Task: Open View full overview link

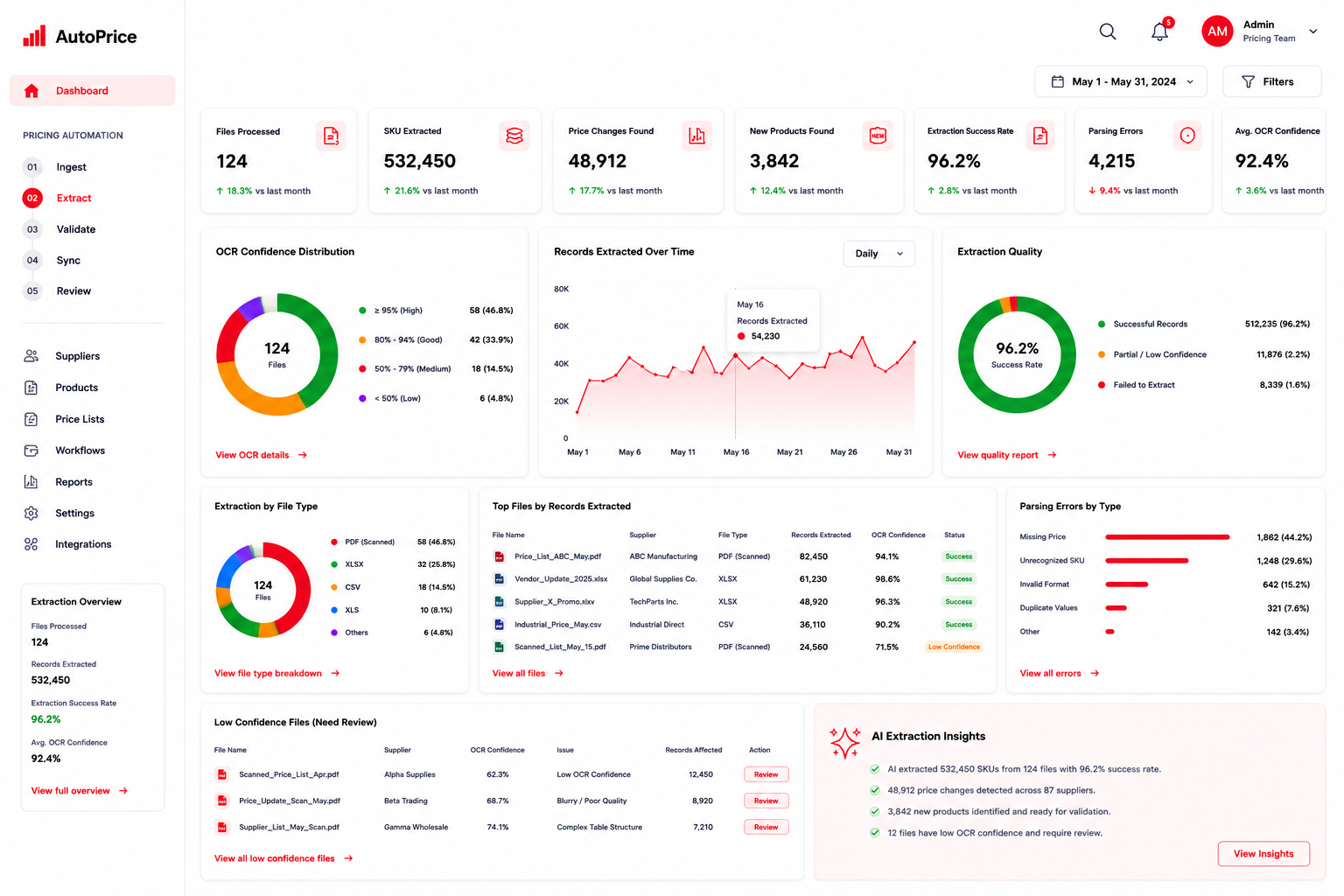Action: pos(80,791)
